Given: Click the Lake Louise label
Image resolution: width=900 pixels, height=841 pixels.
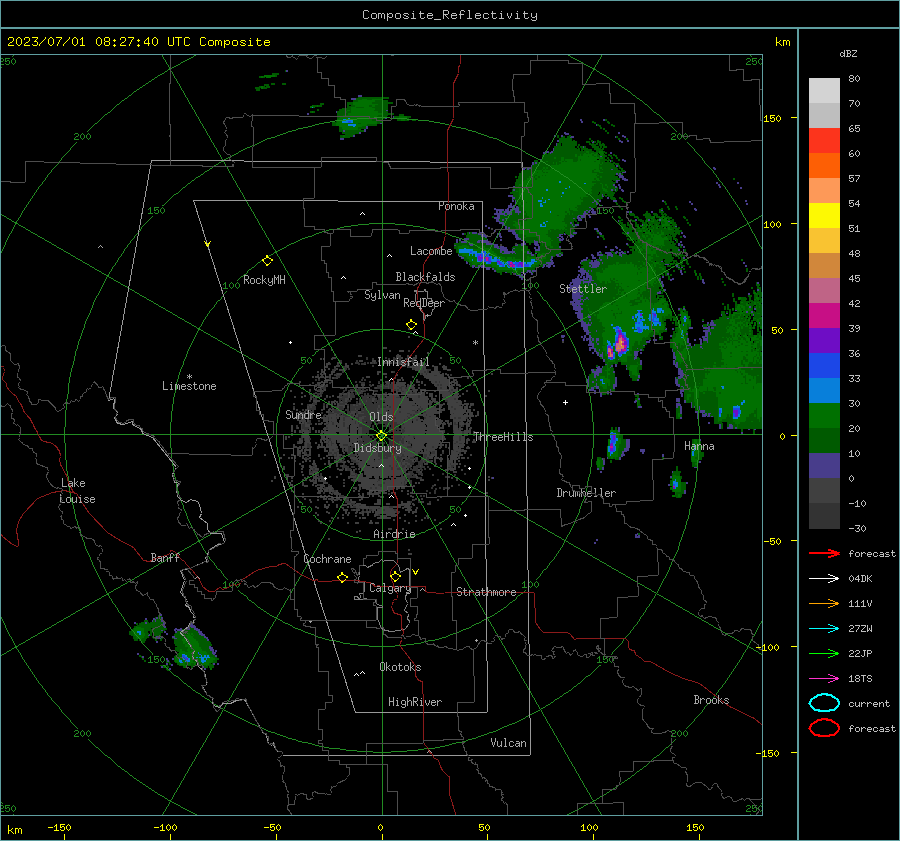Looking at the screenshot, I should coord(77,491).
